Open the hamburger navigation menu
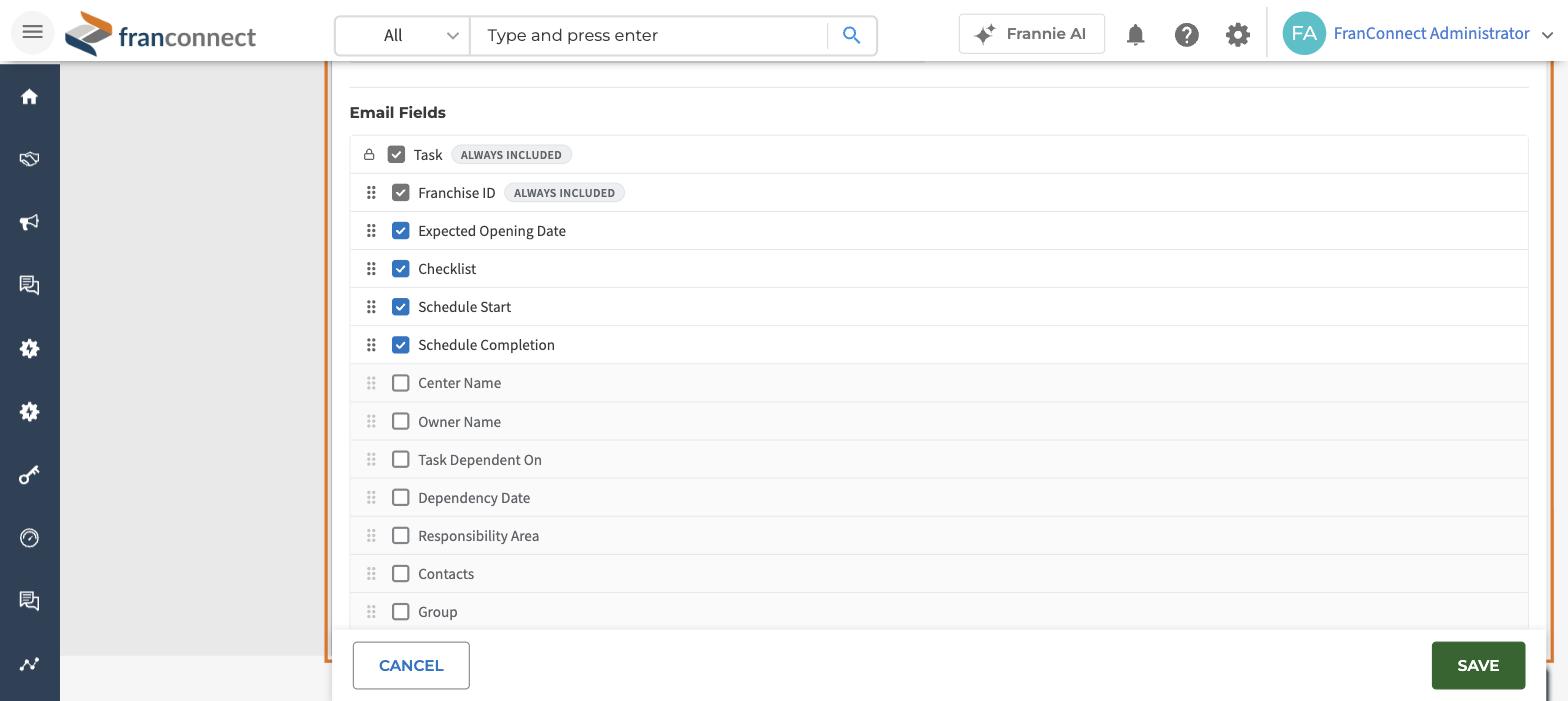This screenshot has width=1568, height=701. point(32,32)
